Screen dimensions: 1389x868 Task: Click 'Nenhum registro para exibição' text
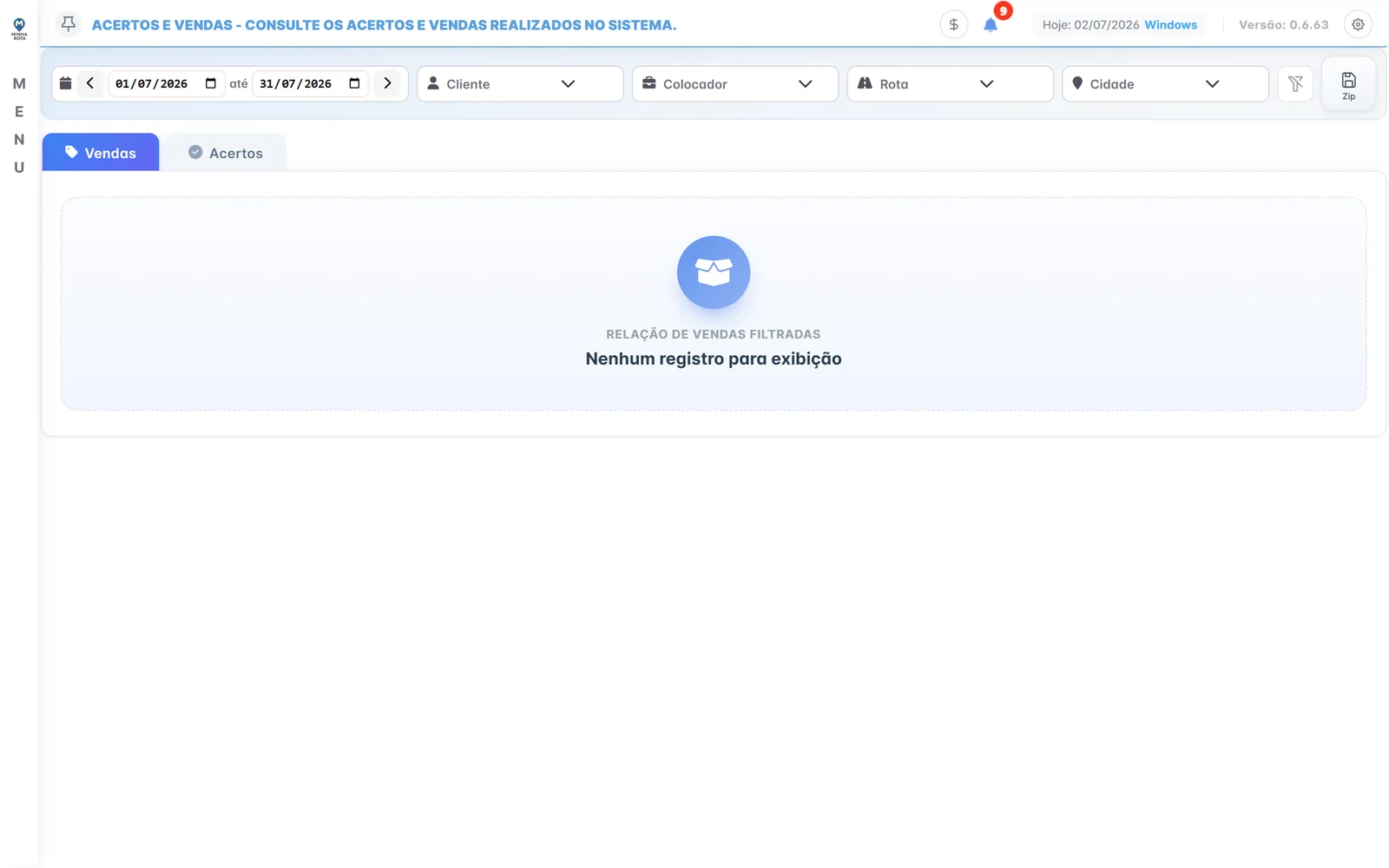coord(714,358)
